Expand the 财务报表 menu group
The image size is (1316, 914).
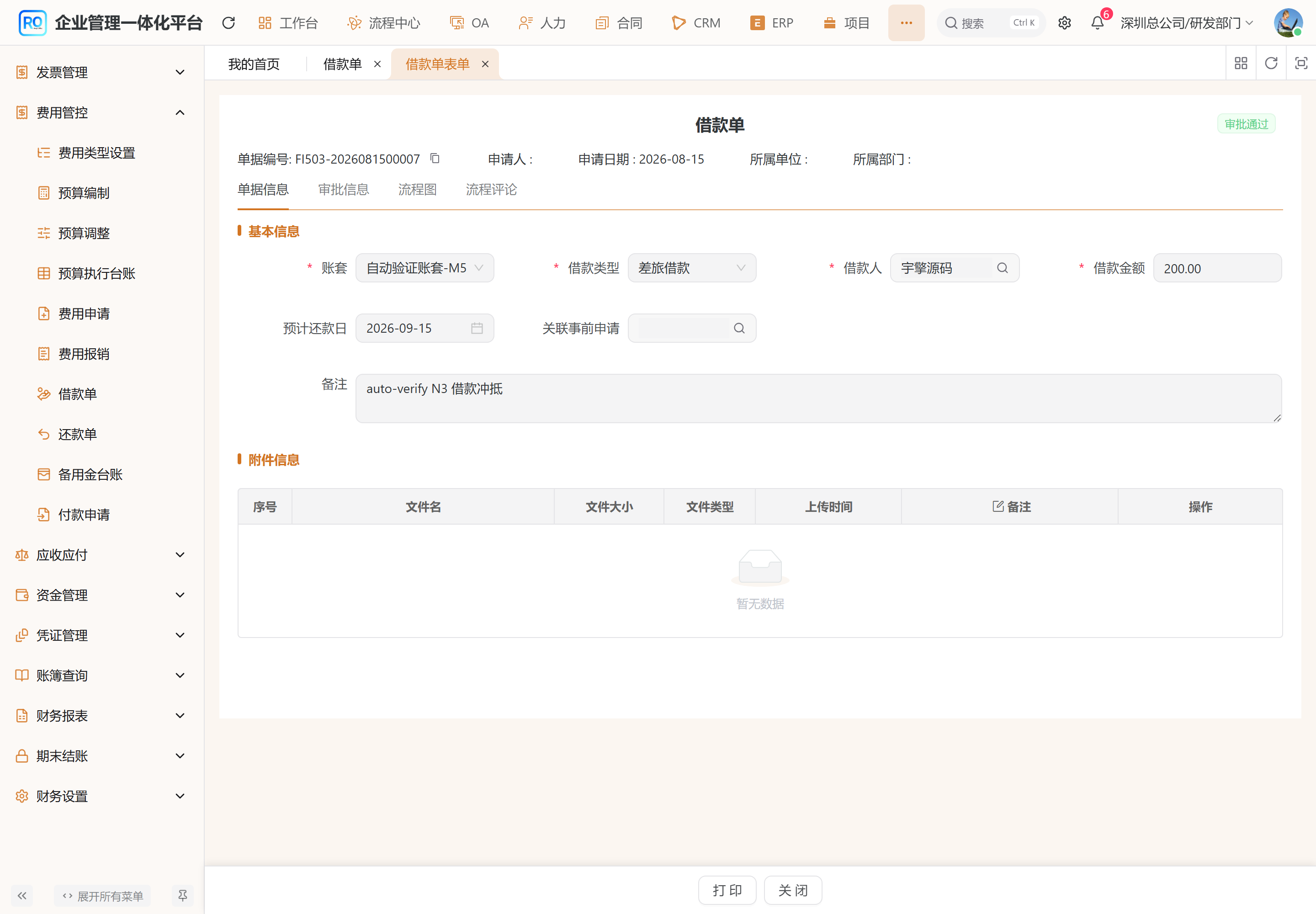(x=102, y=716)
